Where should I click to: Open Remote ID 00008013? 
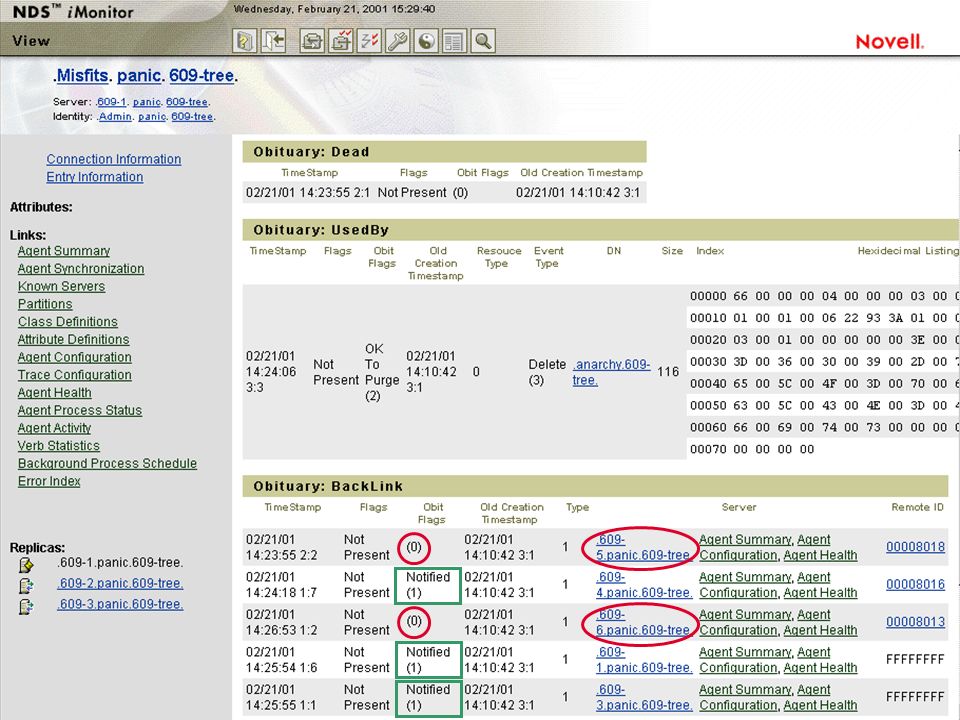pos(915,621)
